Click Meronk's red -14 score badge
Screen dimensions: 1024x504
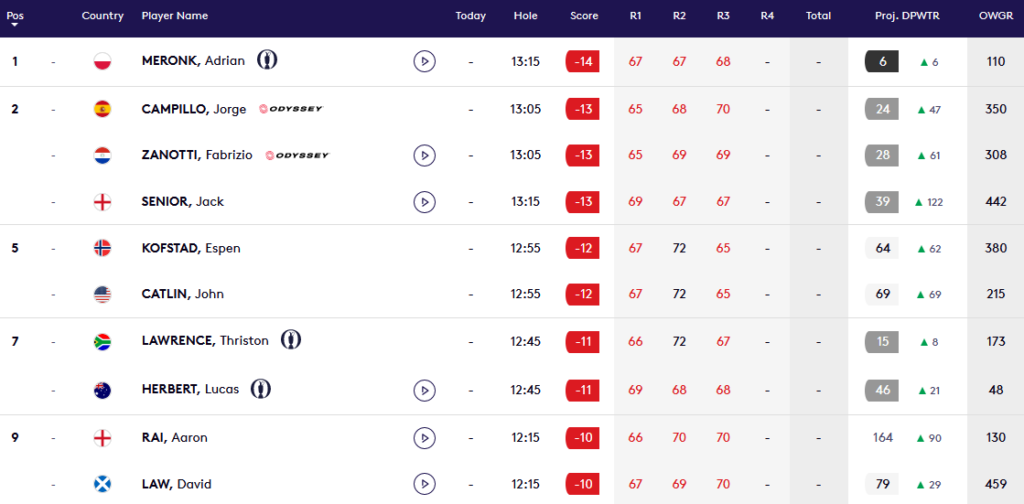(583, 61)
